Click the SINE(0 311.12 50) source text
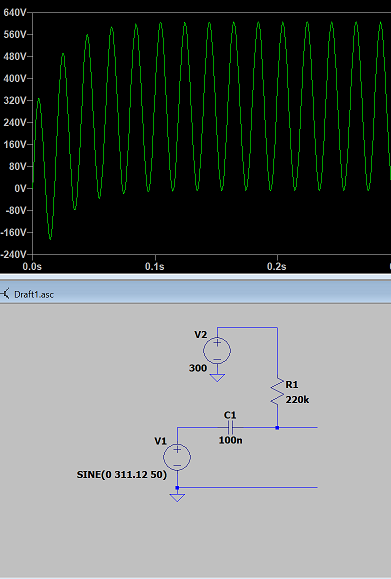Screen dimensions: 391x579 tap(121, 474)
